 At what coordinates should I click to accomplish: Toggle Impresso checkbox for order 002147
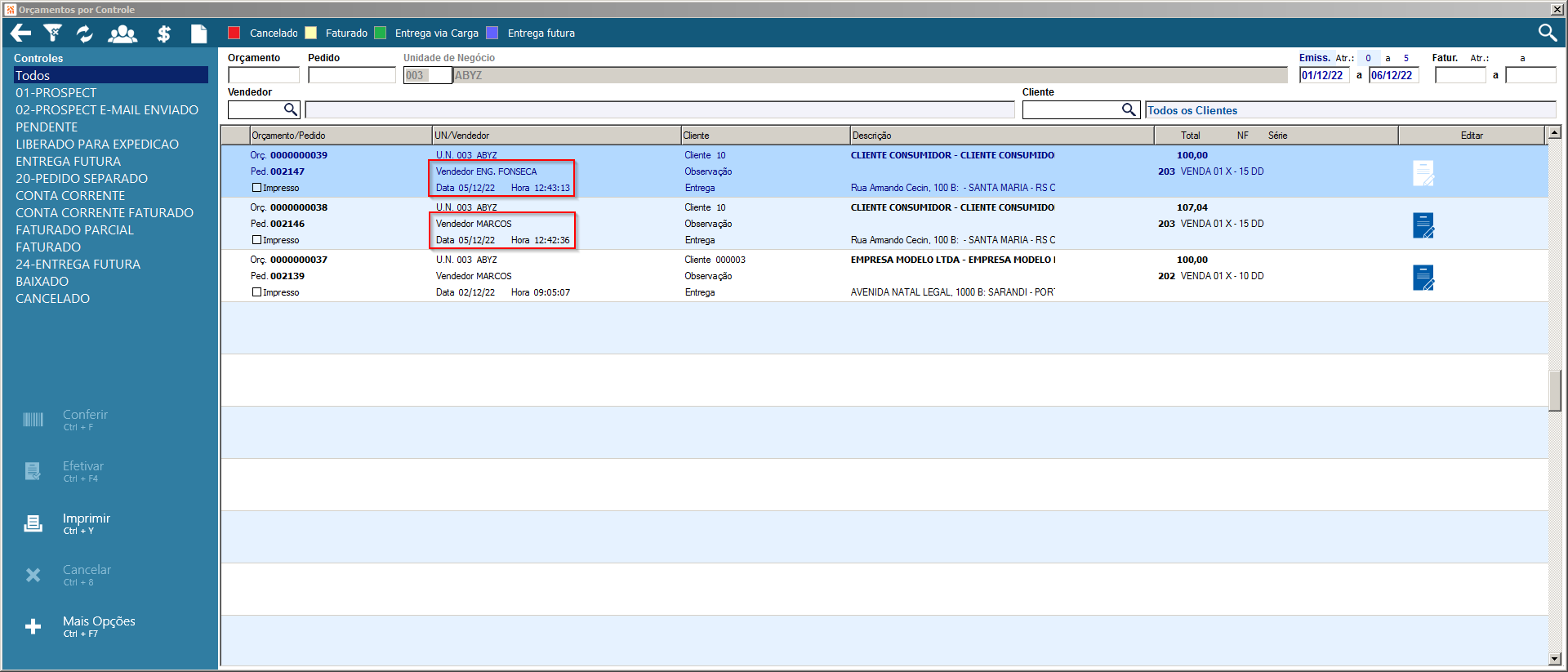(256, 188)
